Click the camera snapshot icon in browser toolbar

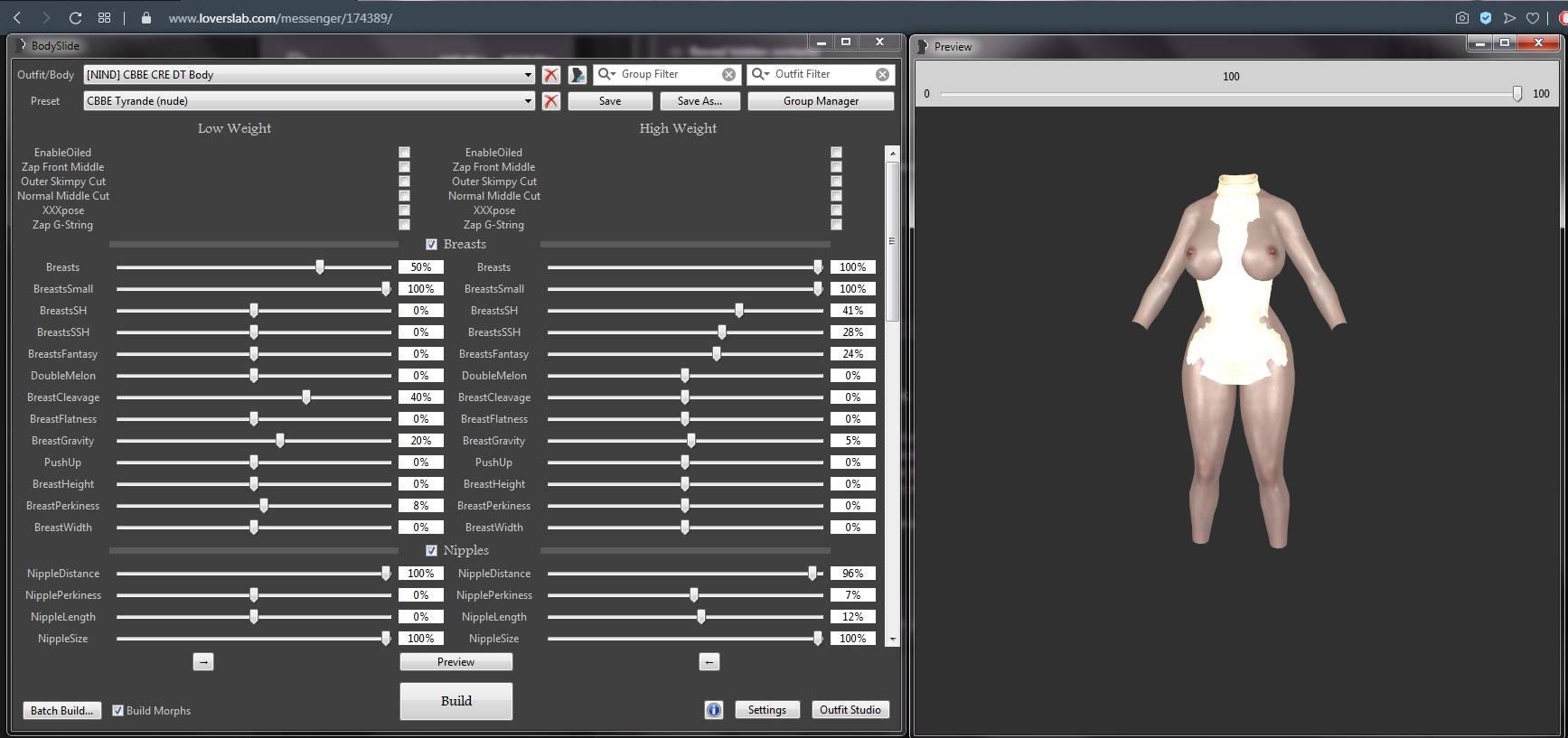(x=1462, y=18)
